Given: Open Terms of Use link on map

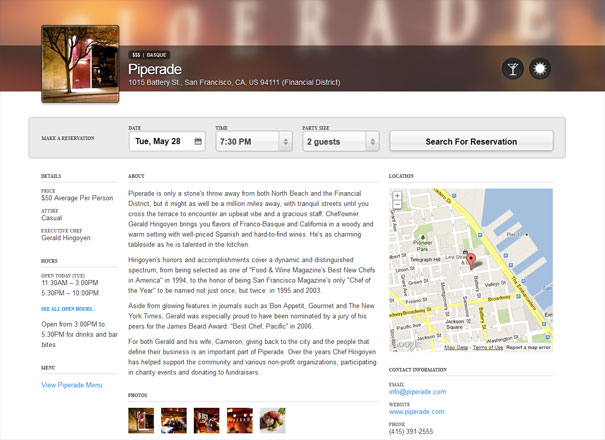Looking at the screenshot, I should (488, 347).
